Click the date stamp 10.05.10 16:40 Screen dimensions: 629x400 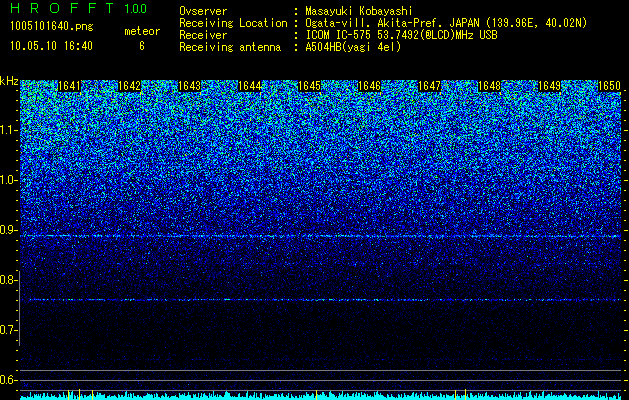click(x=51, y=46)
